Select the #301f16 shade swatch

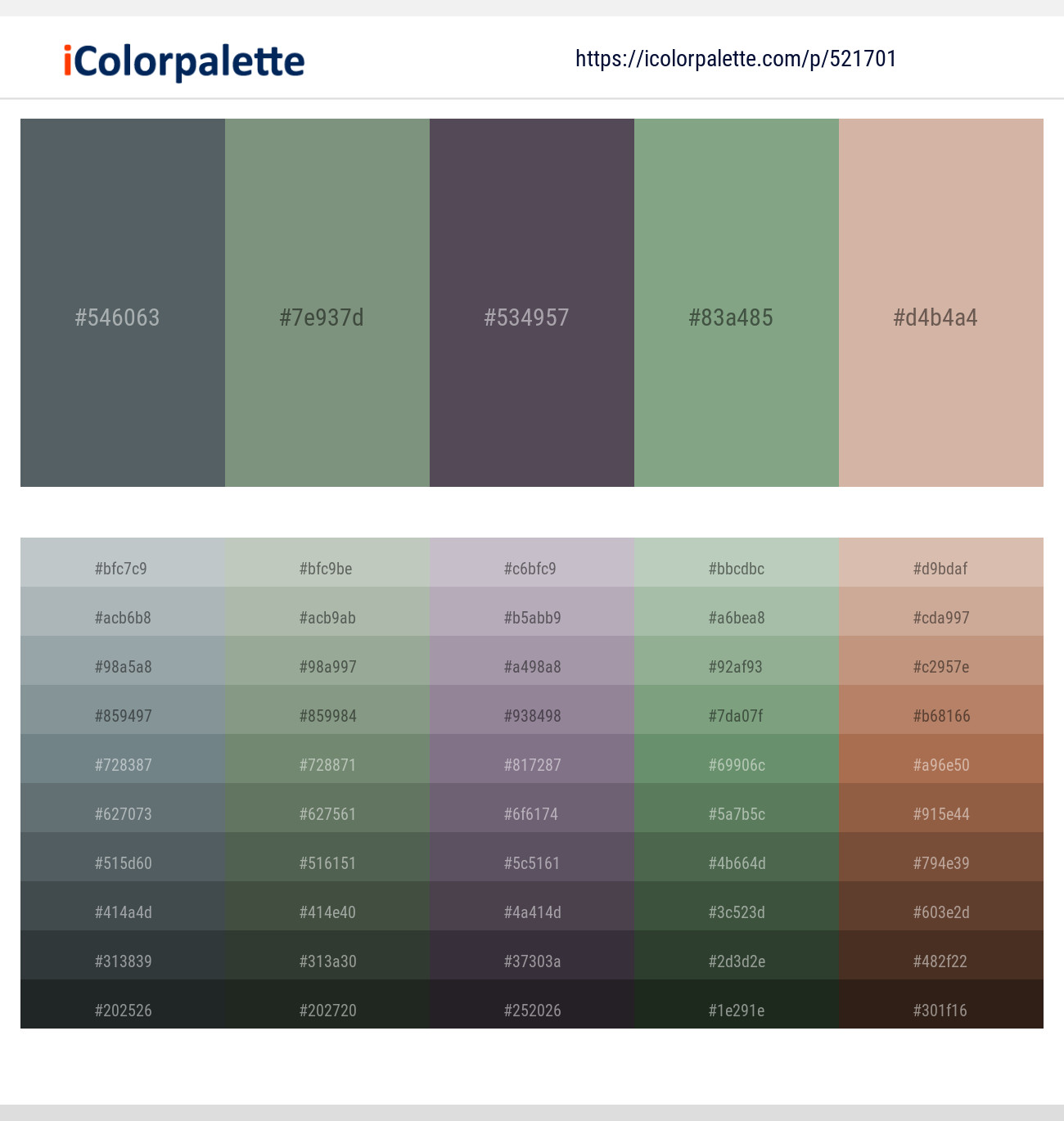940,1010
